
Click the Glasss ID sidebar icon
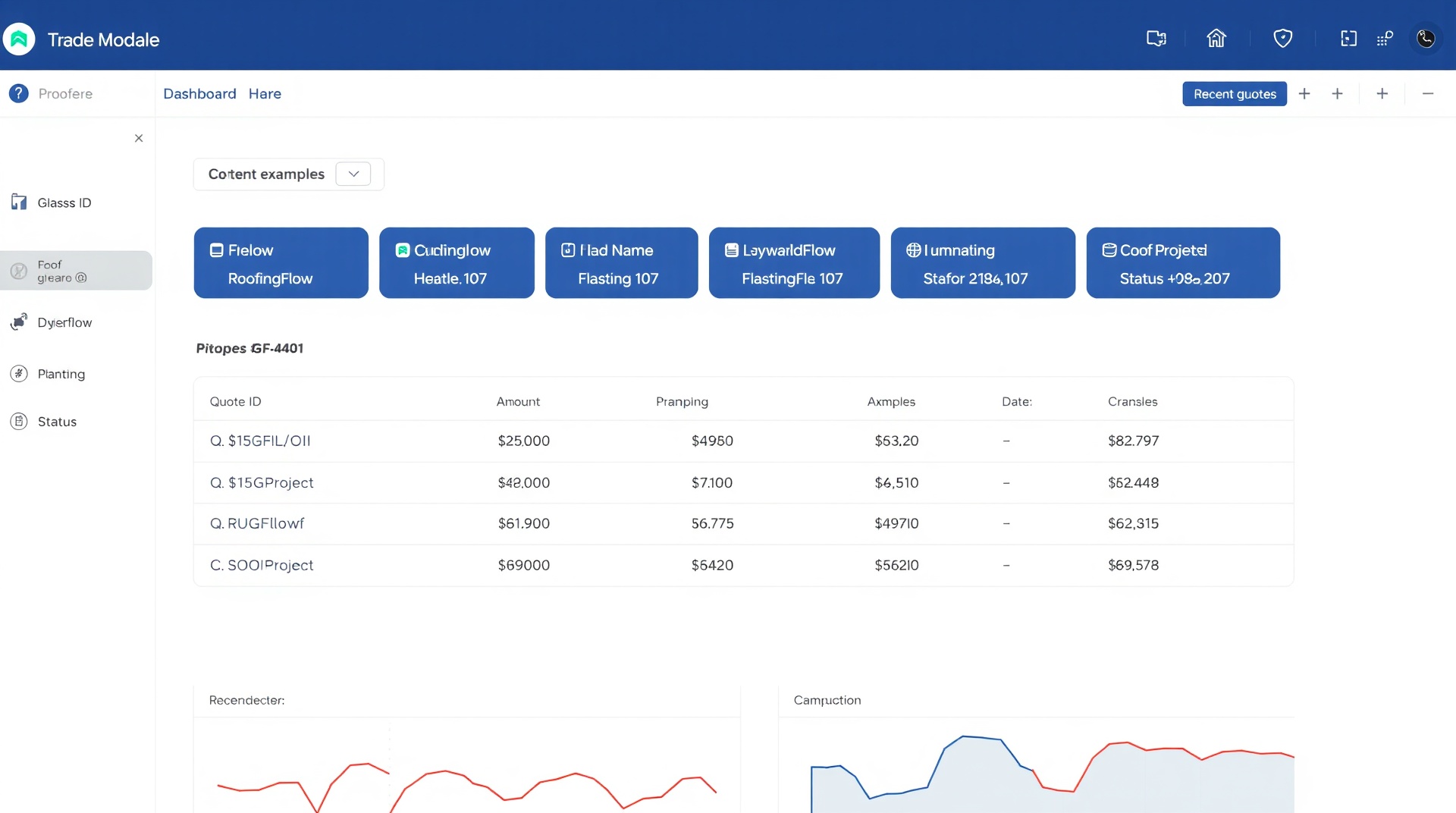click(19, 202)
